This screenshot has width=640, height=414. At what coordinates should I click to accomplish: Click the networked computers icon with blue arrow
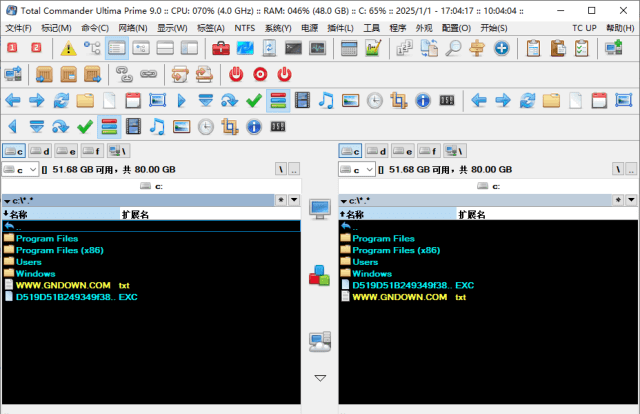click(x=13, y=74)
